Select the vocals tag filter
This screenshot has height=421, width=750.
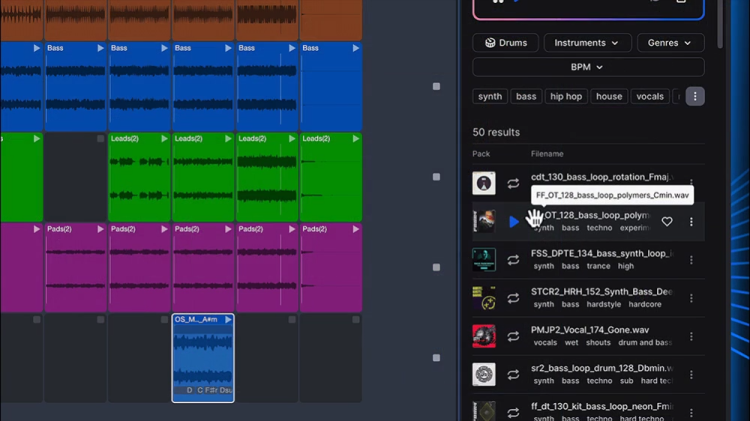650,97
